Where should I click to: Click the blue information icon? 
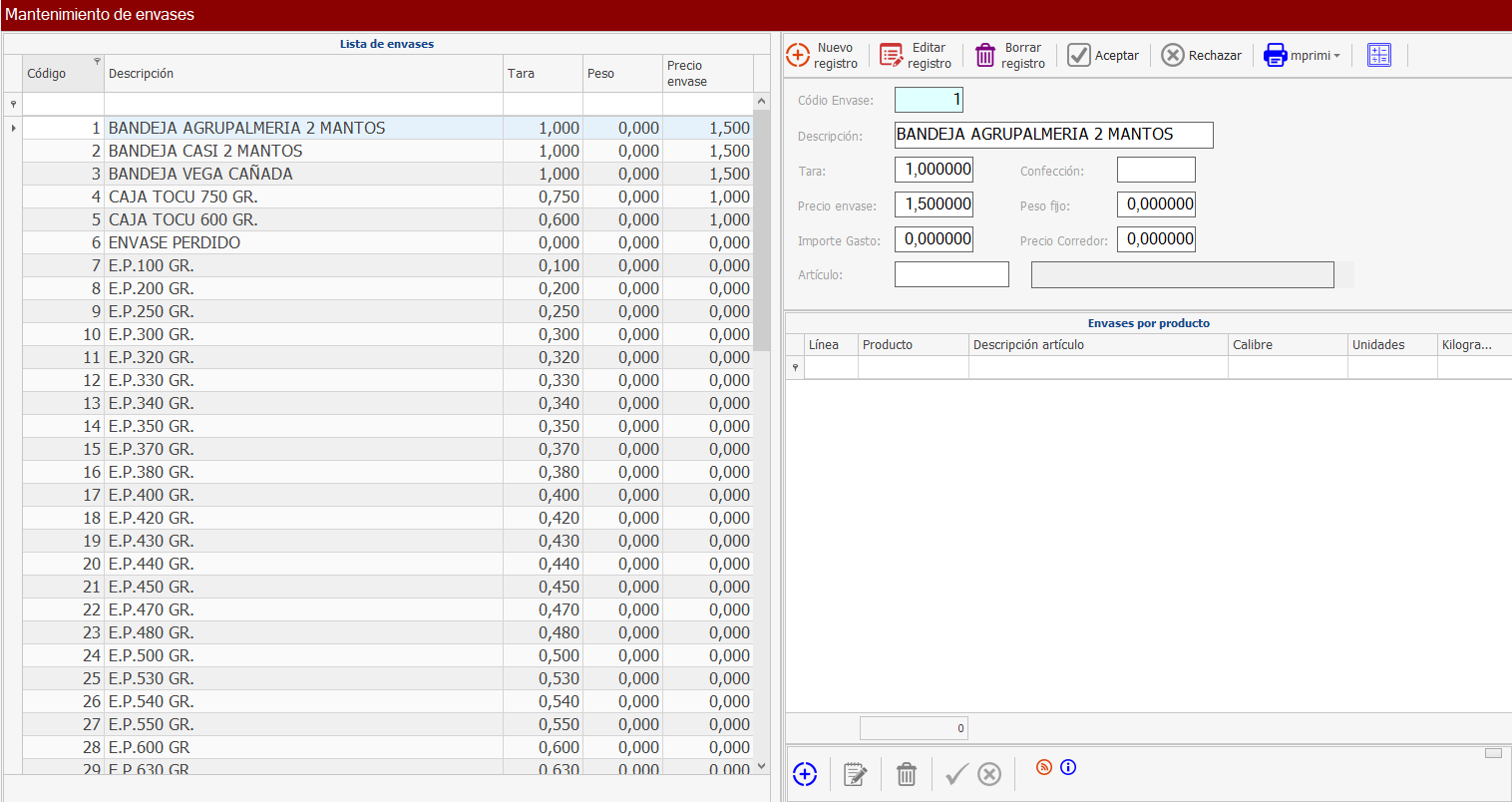(1068, 767)
